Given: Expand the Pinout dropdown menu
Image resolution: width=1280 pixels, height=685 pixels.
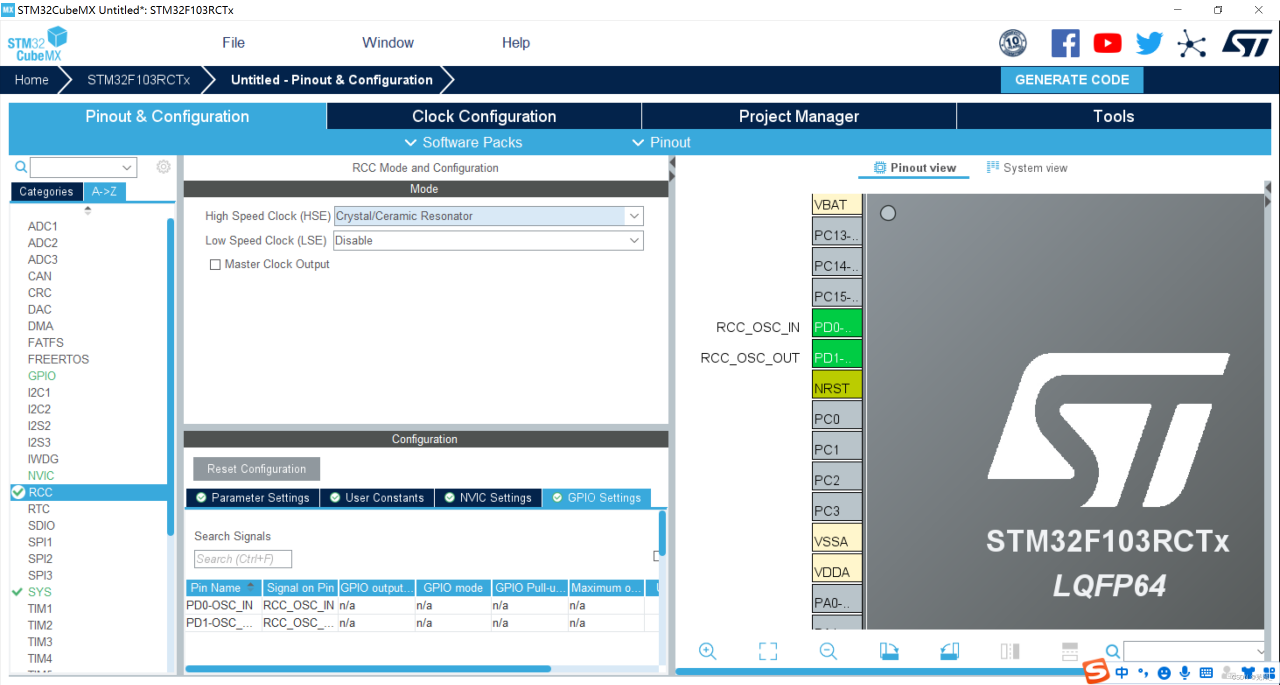Looking at the screenshot, I should click(x=661, y=142).
